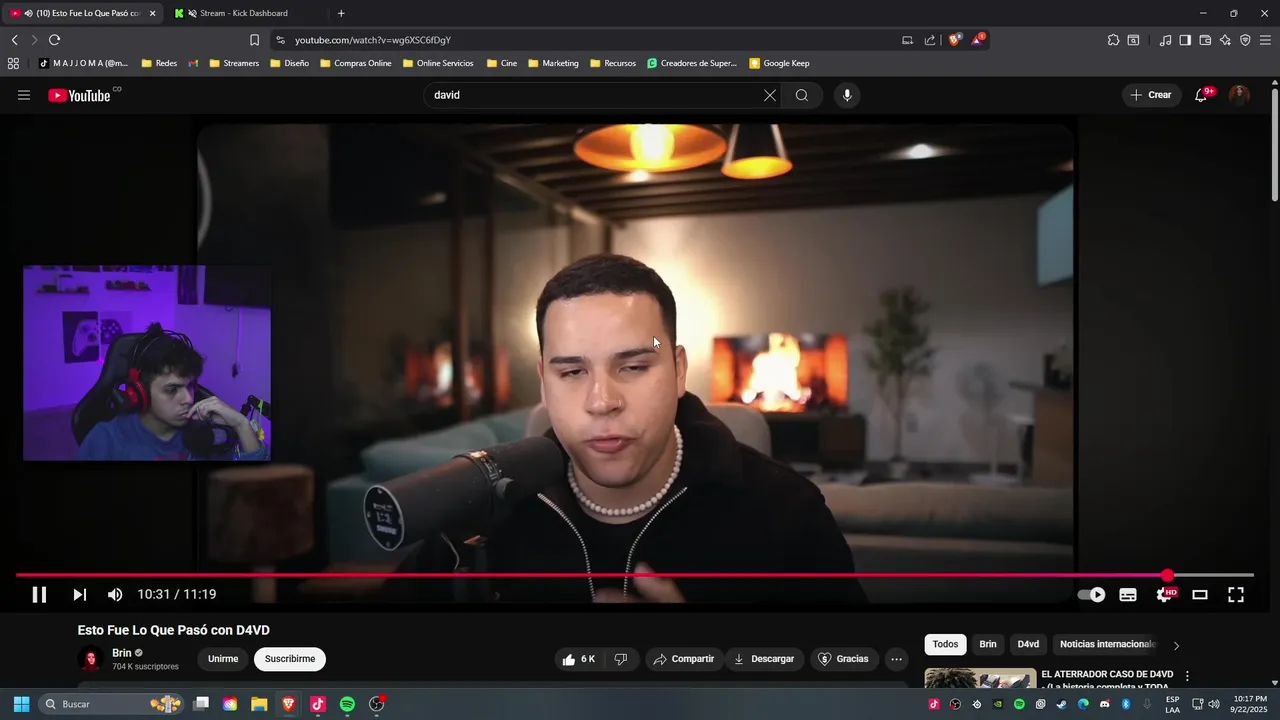
Task: Toggle subtitles in the video player
Action: 1128,595
